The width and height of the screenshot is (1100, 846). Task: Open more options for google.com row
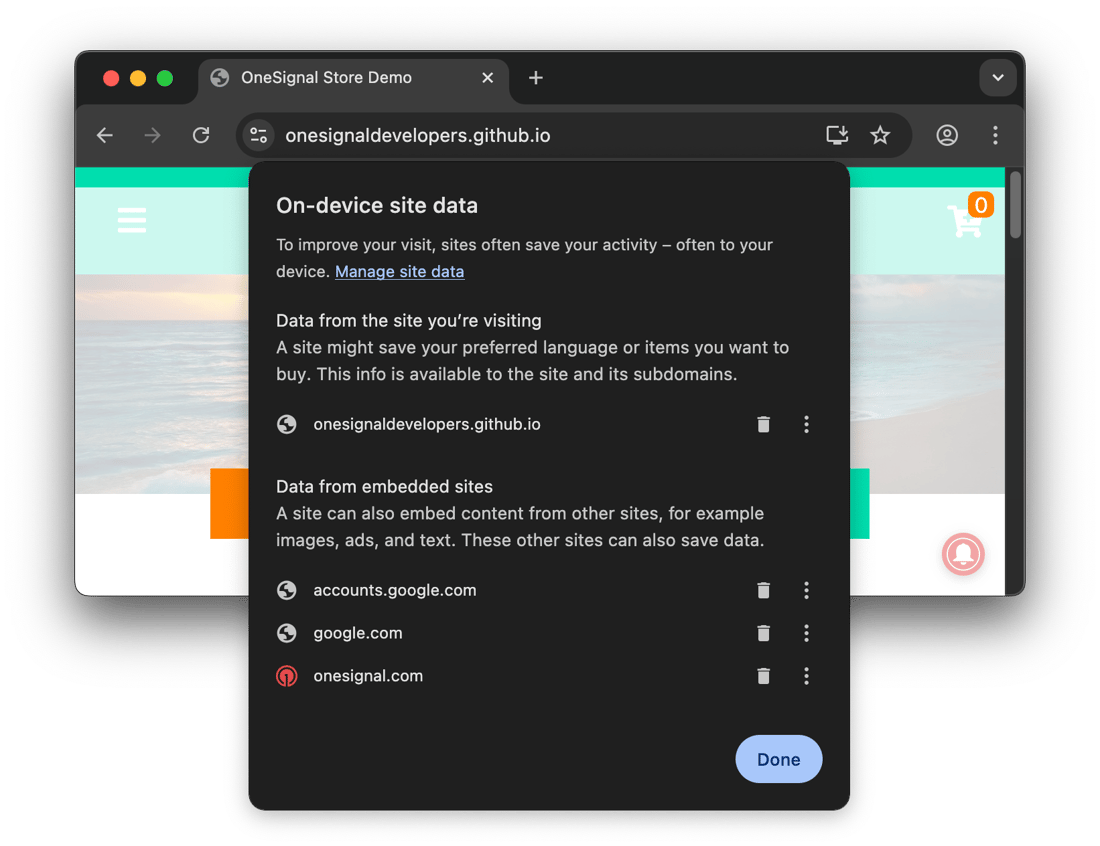(x=806, y=633)
